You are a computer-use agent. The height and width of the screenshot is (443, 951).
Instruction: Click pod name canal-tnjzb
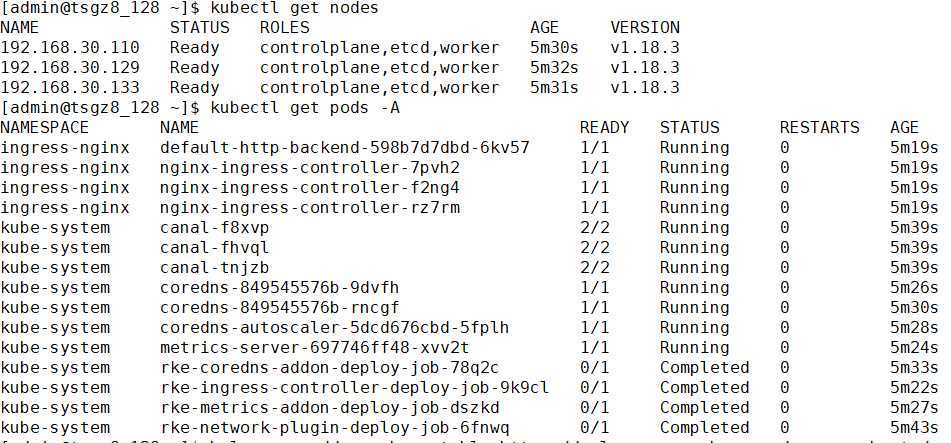click(215, 268)
